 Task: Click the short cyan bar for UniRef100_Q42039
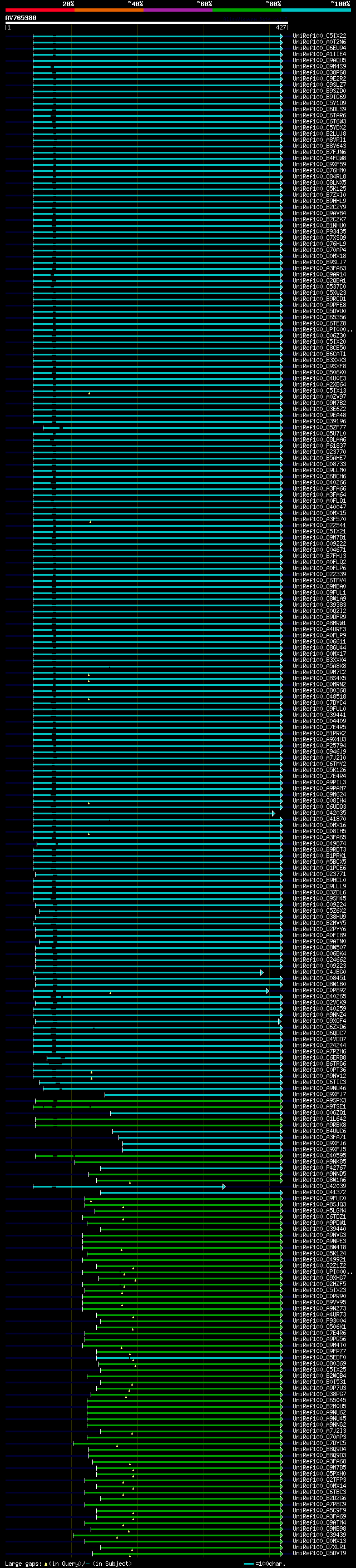(129, 1186)
